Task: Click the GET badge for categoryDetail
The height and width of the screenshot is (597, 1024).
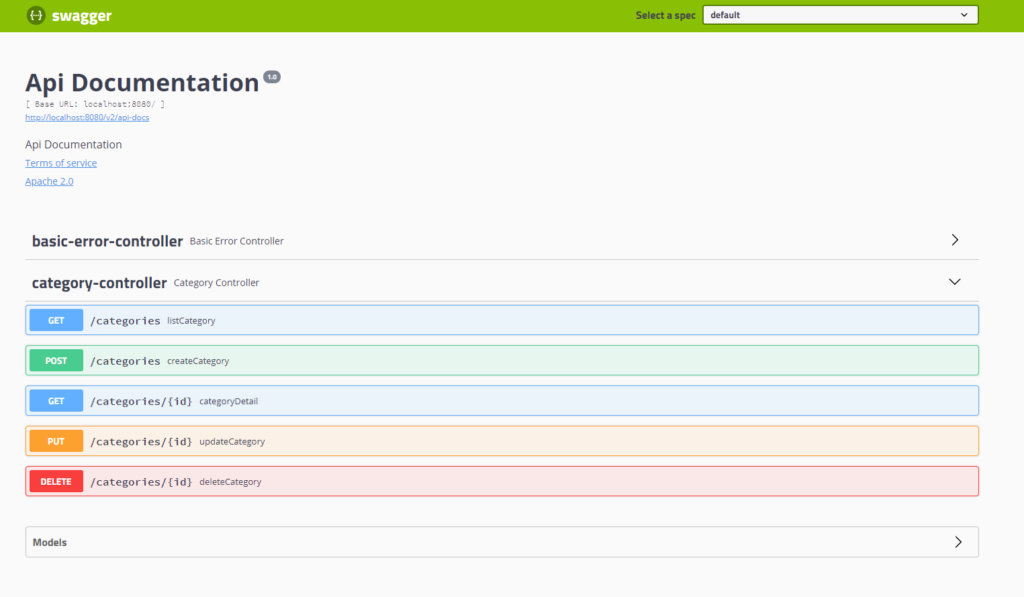Action: [56, 401]
